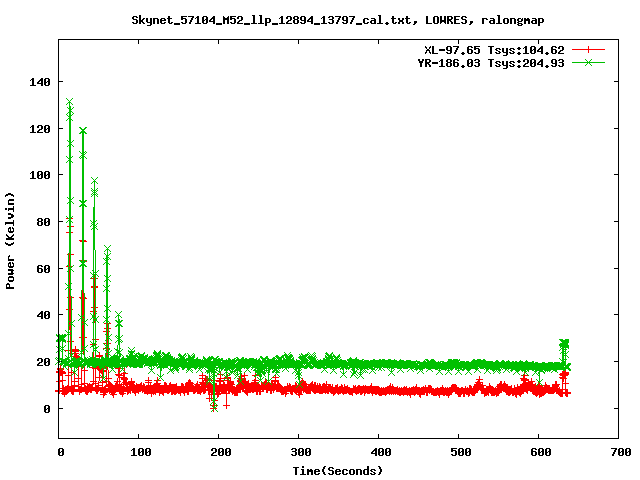Click the 300 x-axis tick label

(301, 452)
